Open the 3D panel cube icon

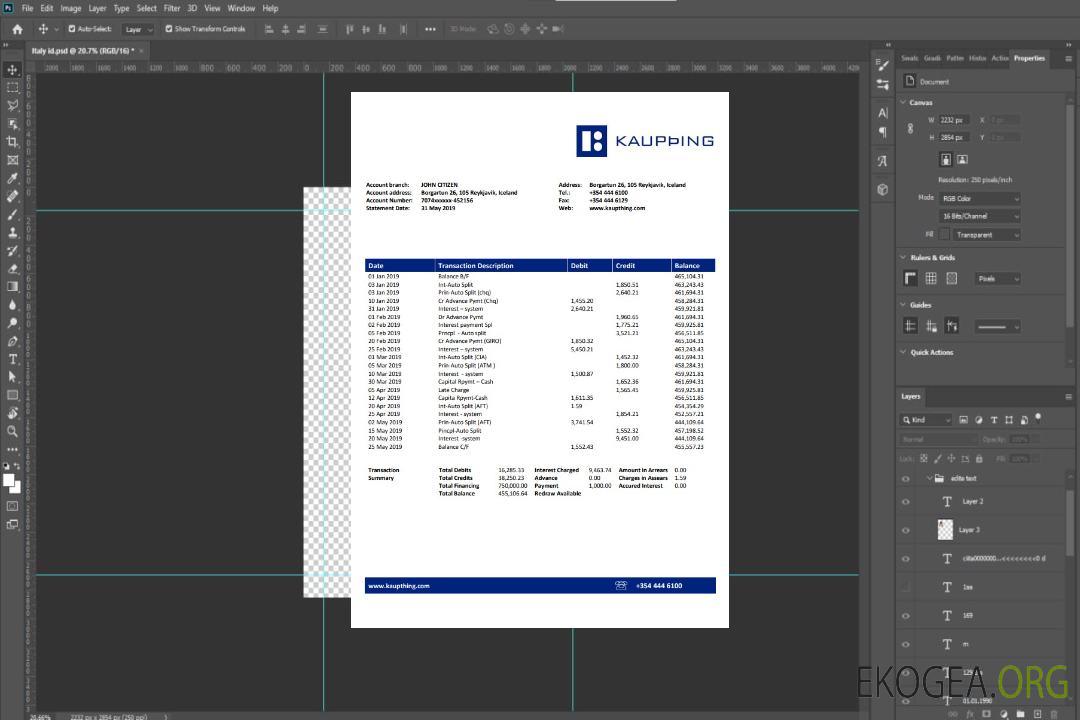click(x=882, y=189)
